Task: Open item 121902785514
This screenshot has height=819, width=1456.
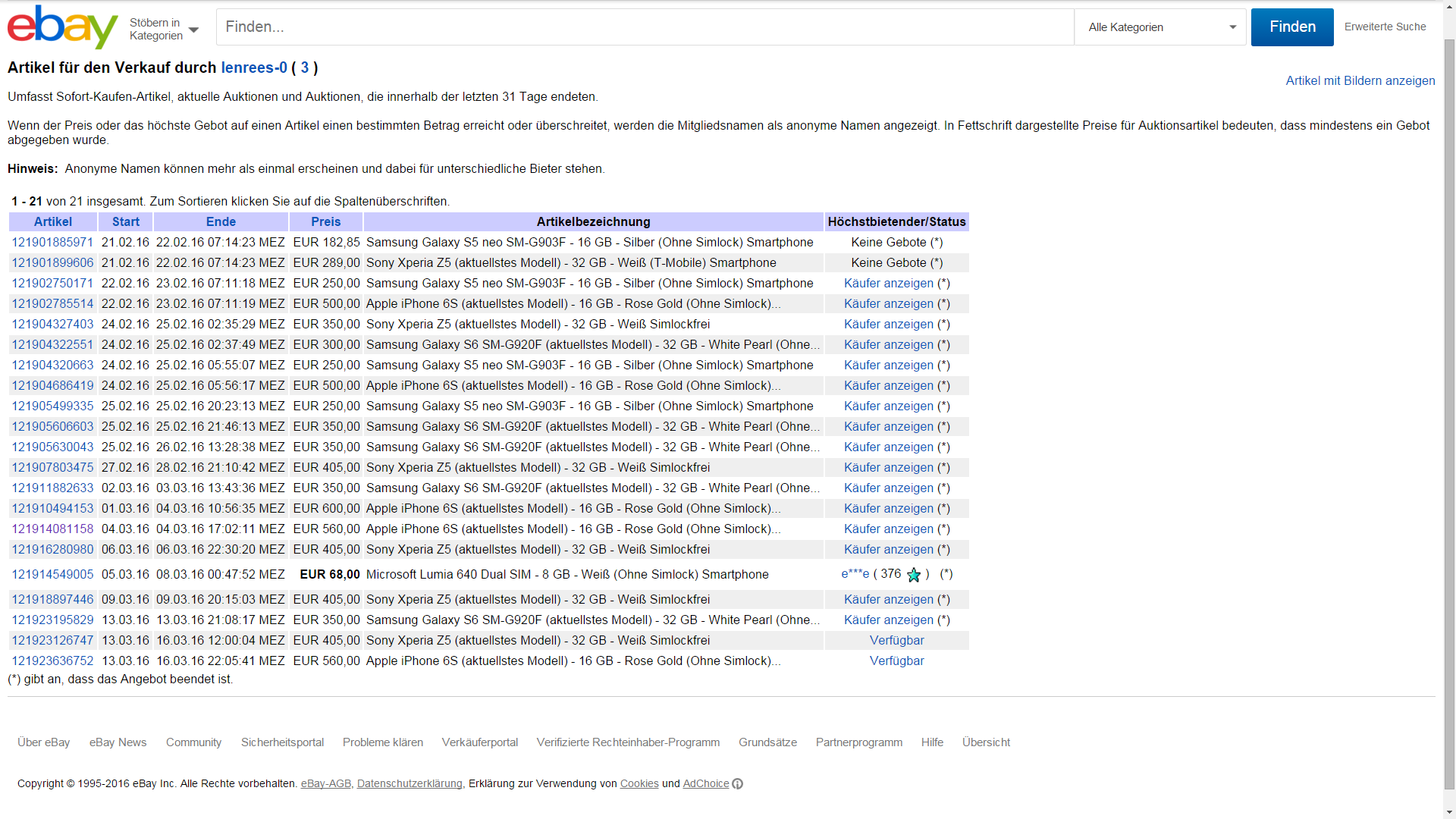Action: [x=52, y=303]
